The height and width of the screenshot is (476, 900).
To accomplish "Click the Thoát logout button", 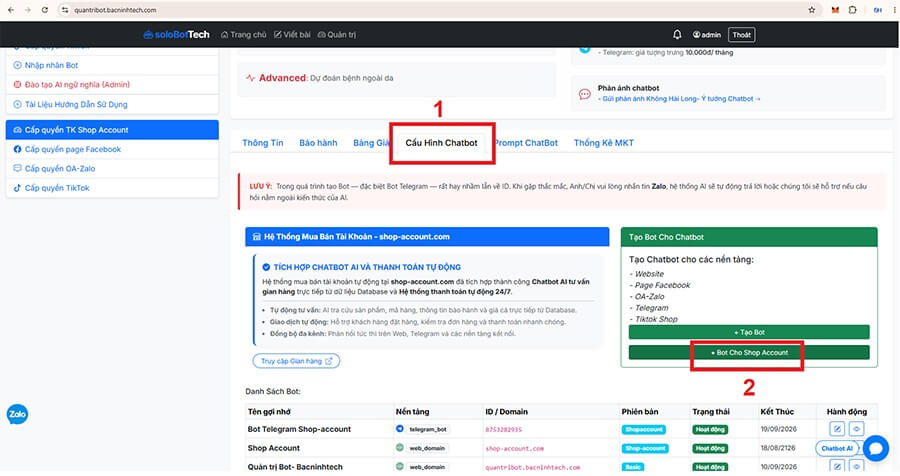I will [x=742, y=34].
